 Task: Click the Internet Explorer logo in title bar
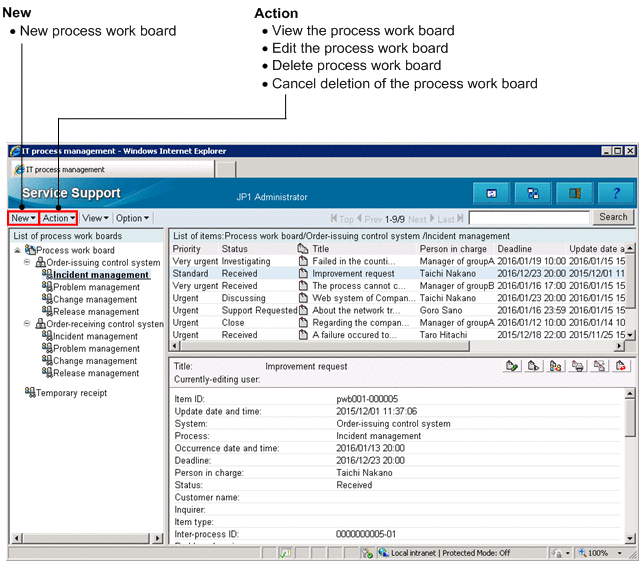pos(15,151)
